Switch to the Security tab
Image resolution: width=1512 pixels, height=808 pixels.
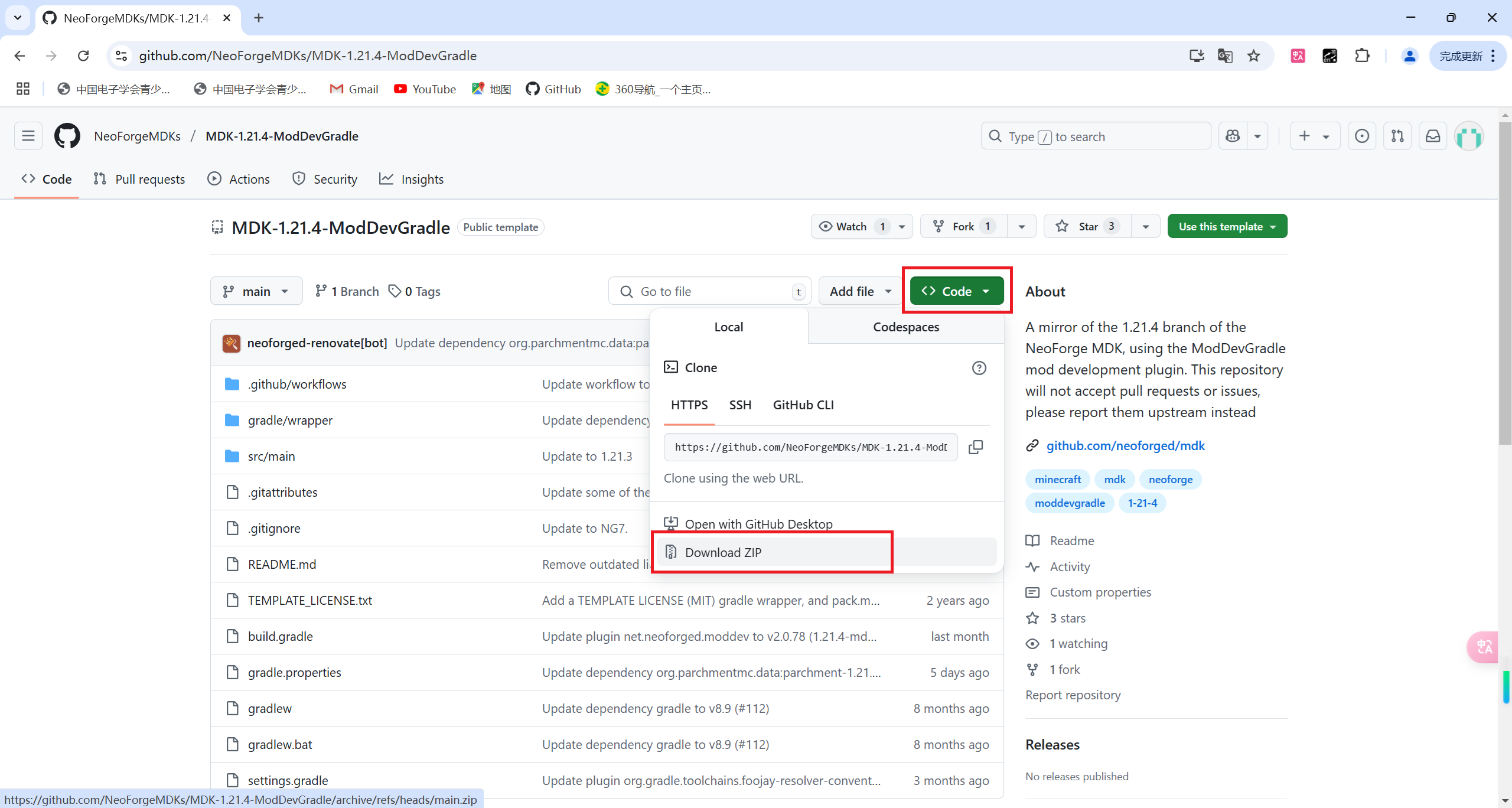(x=325, y=179)
